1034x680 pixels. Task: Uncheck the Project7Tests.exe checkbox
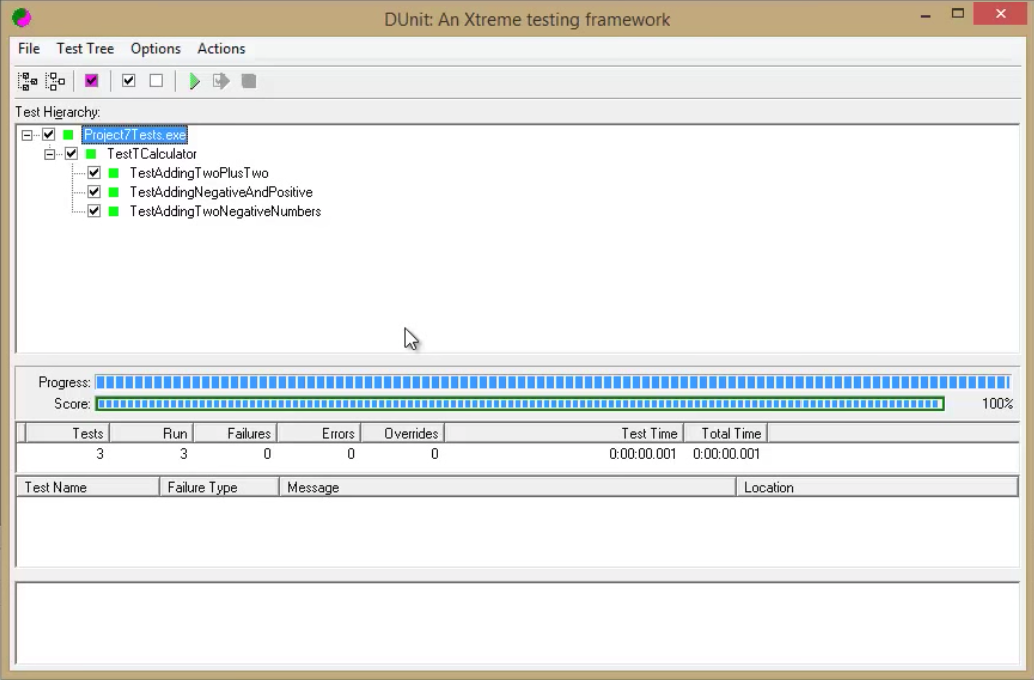point(48,135)
